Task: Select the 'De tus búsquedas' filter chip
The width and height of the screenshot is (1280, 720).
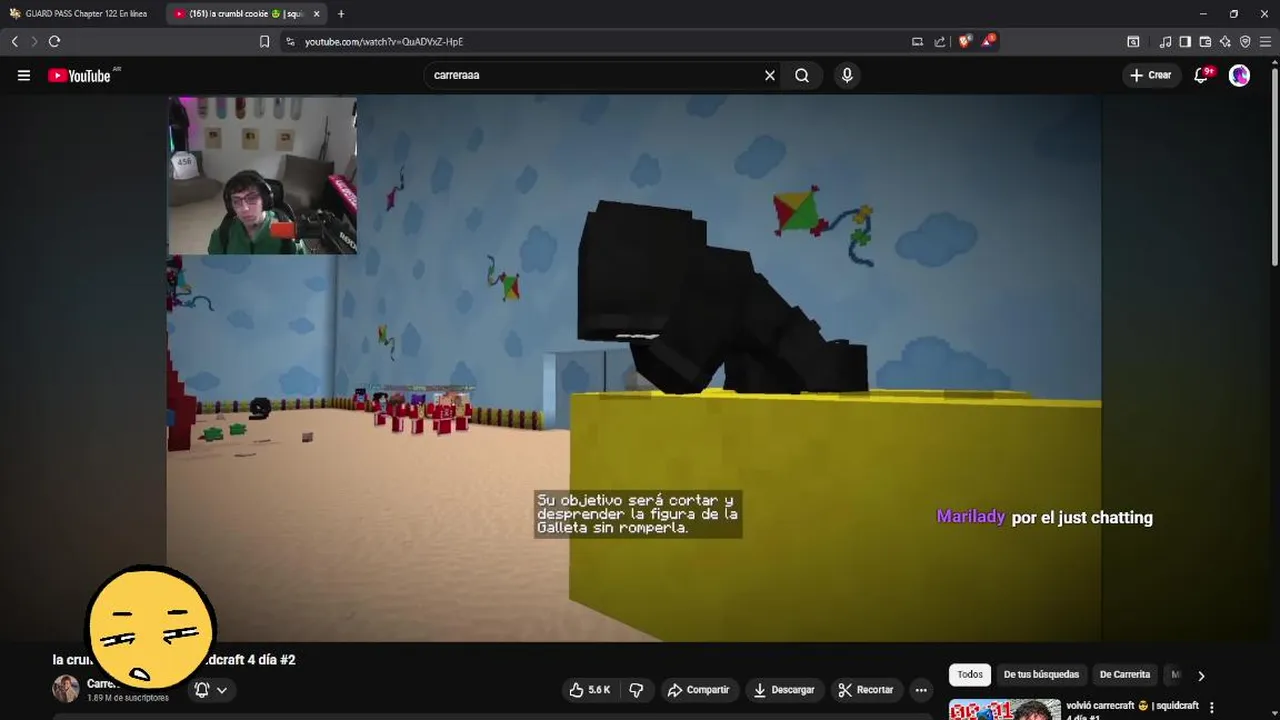Action: pyautogui.click(x=1041, y=675)
